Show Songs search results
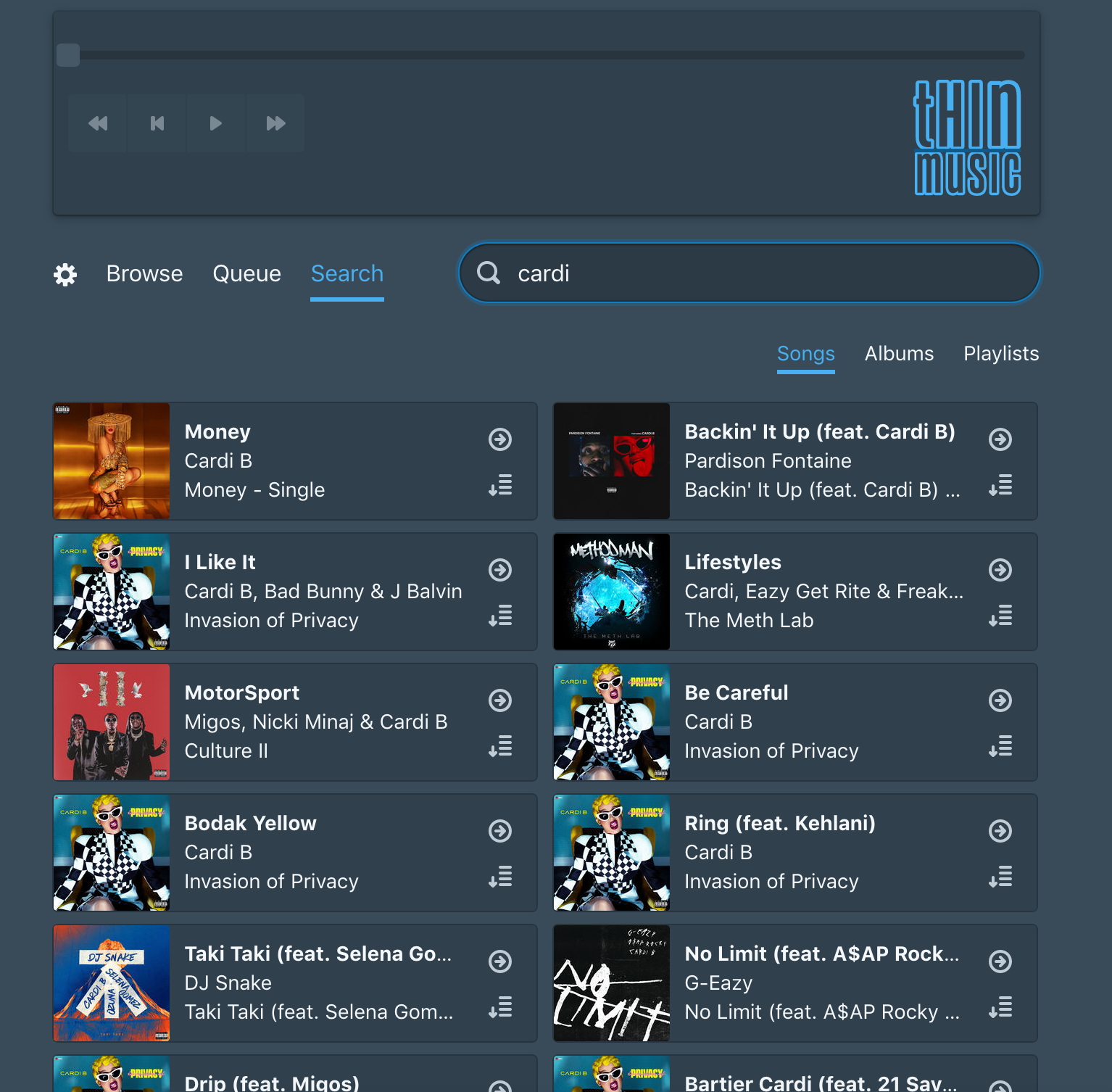Image resolution: width=1112 pixels, height=1092 pixels. (x=806, y=354)
